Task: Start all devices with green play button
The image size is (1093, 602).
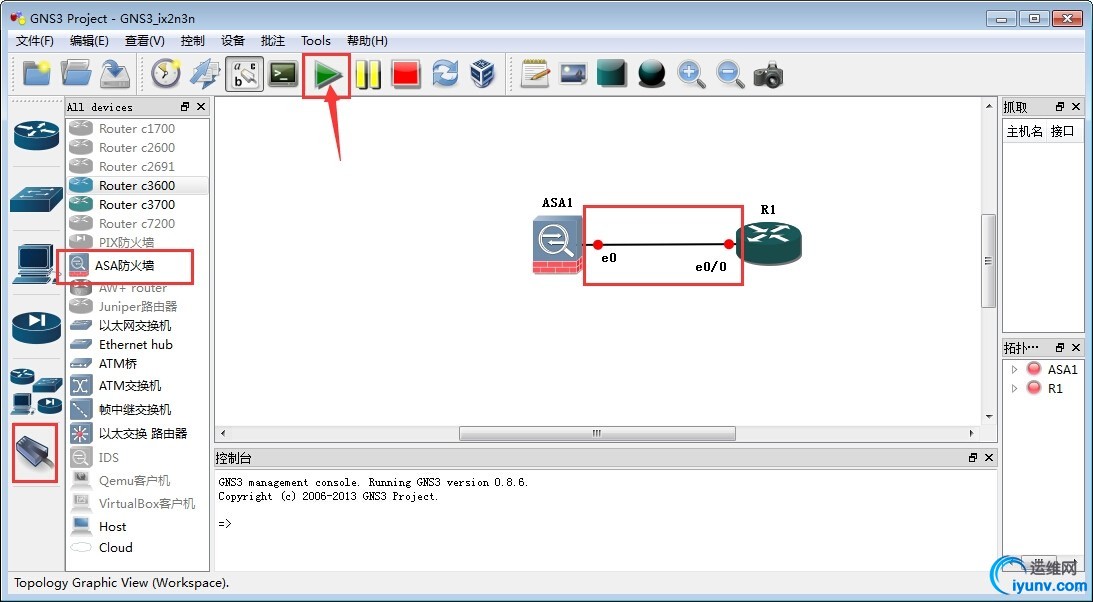Action: pos(326,75)
